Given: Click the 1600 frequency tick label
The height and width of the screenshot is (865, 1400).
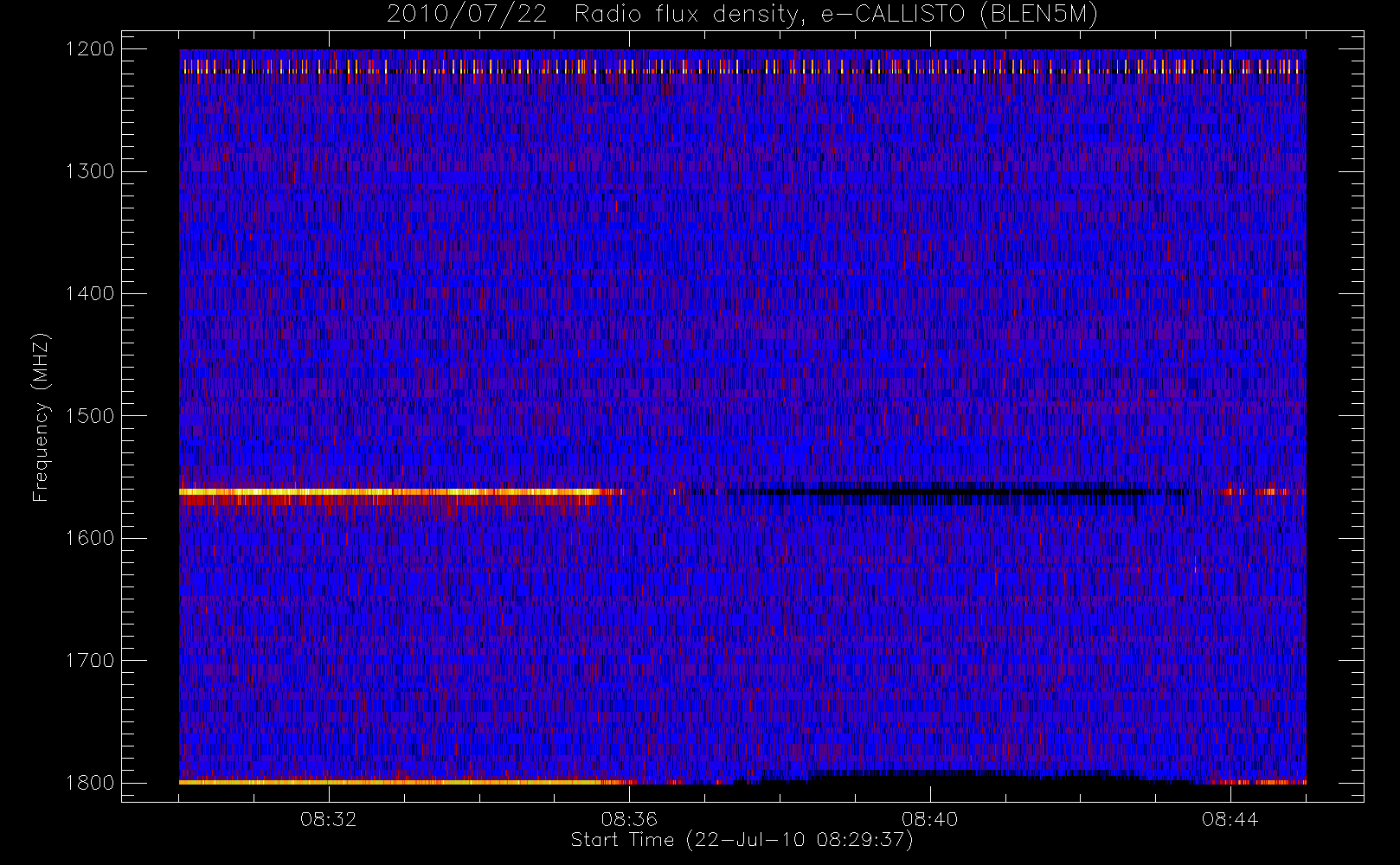Looking at the screenshot, I should pos(90,538).
